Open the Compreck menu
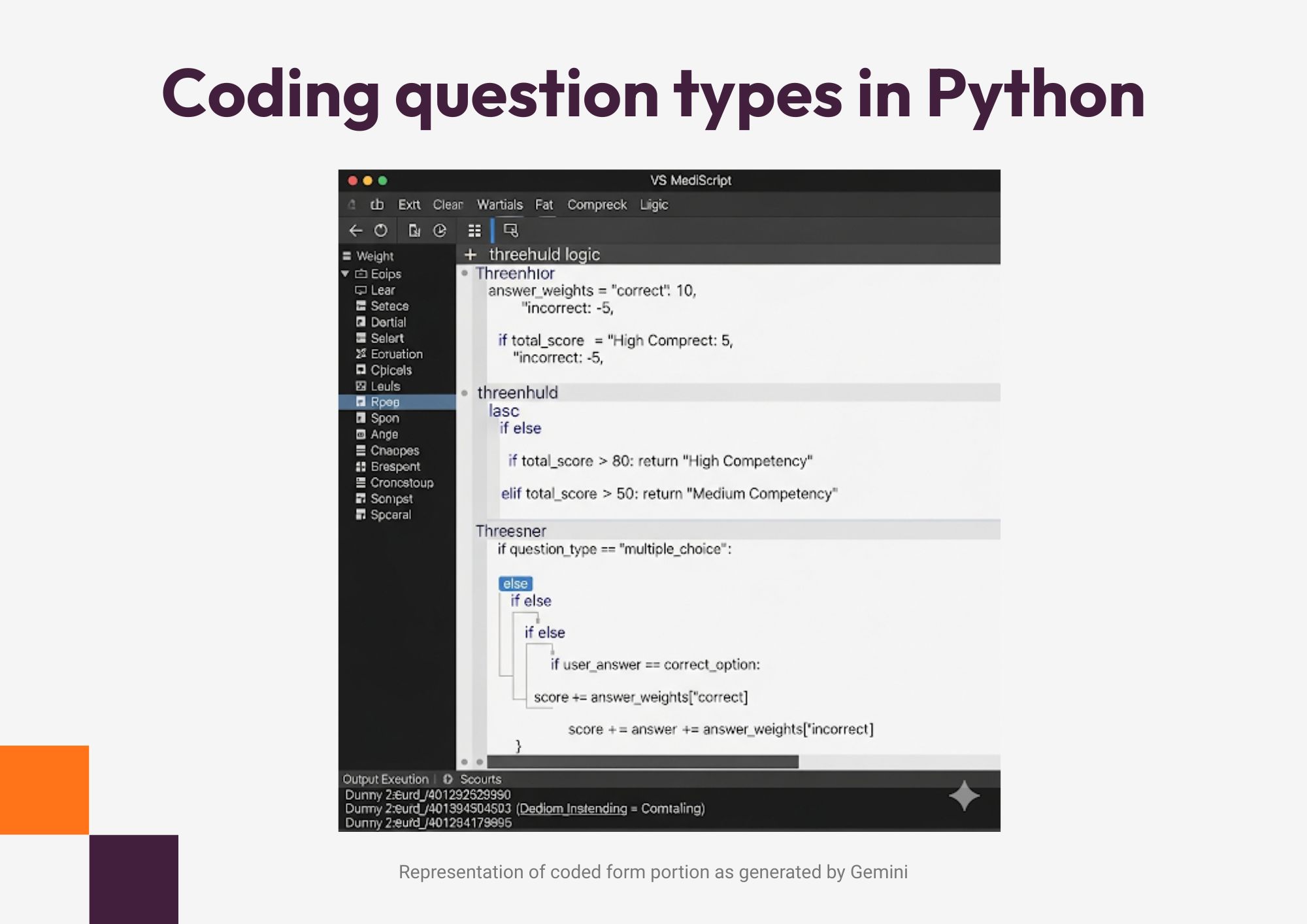This screenshot has height=924, width=1307. 596,205
